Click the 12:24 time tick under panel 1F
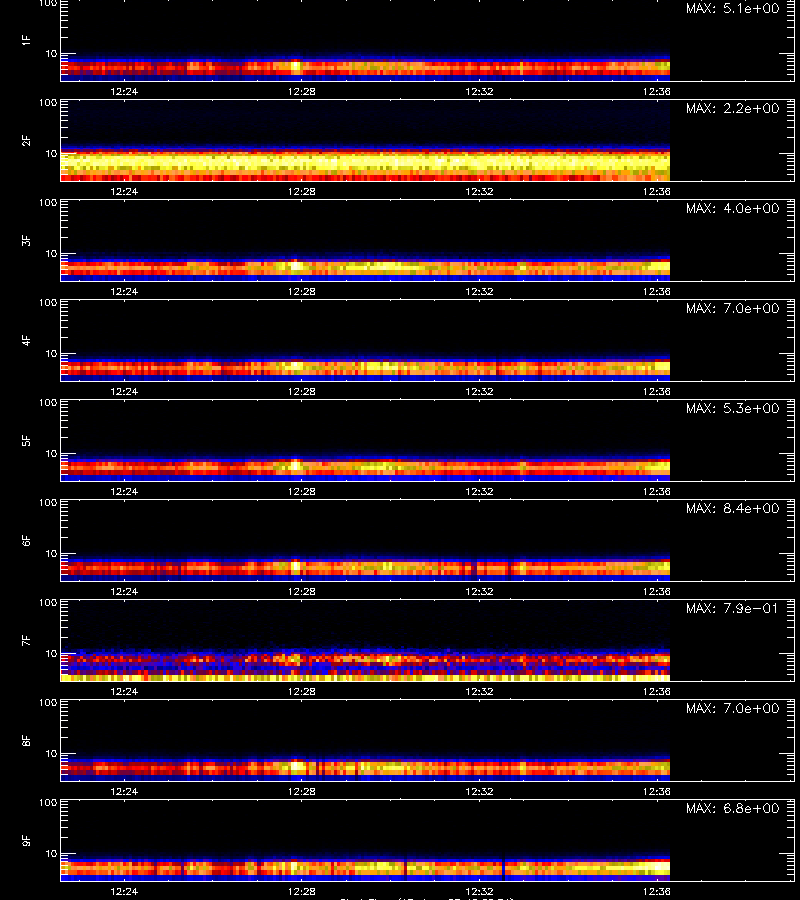 tap(124, 91)
